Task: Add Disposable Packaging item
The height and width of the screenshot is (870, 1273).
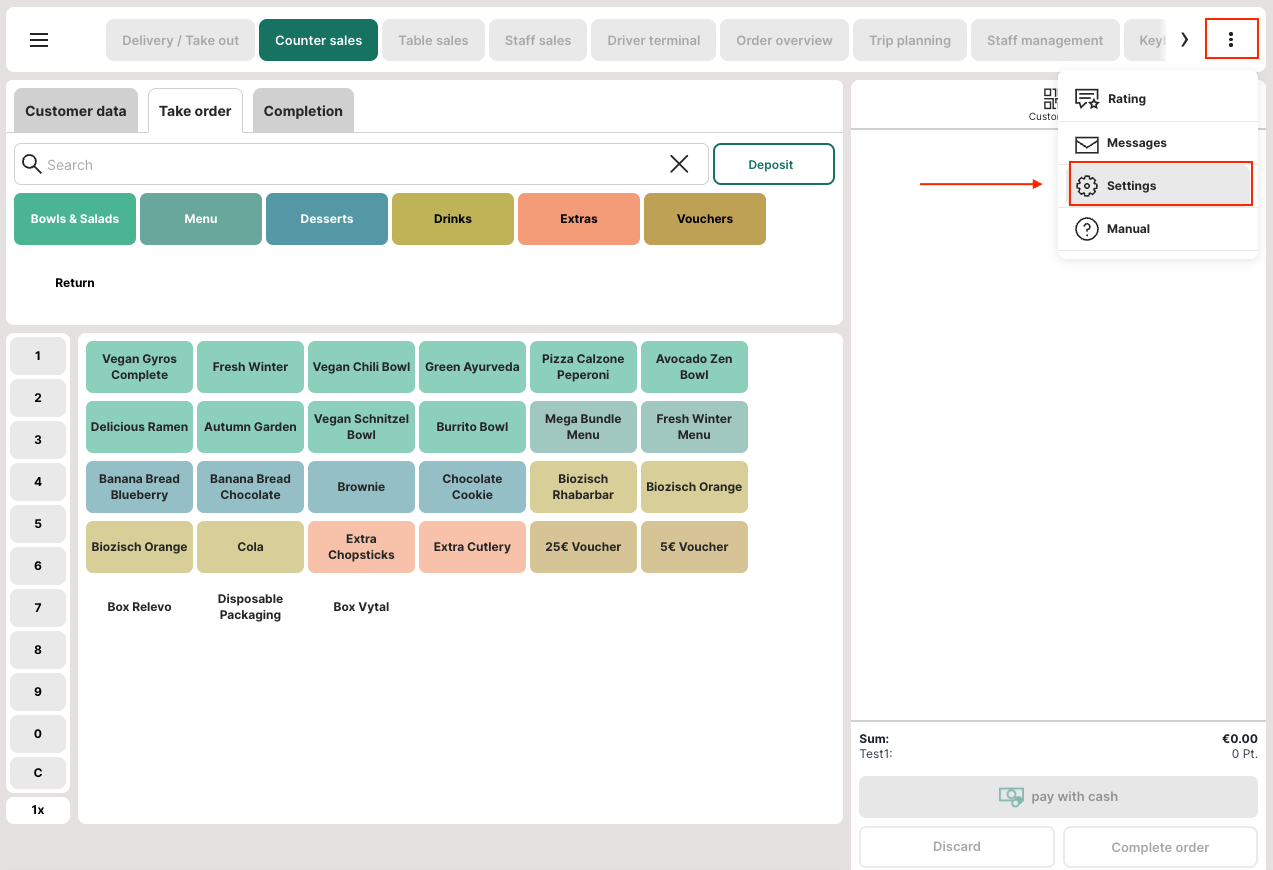Action: pyautogui.click(x=251, y=607)
